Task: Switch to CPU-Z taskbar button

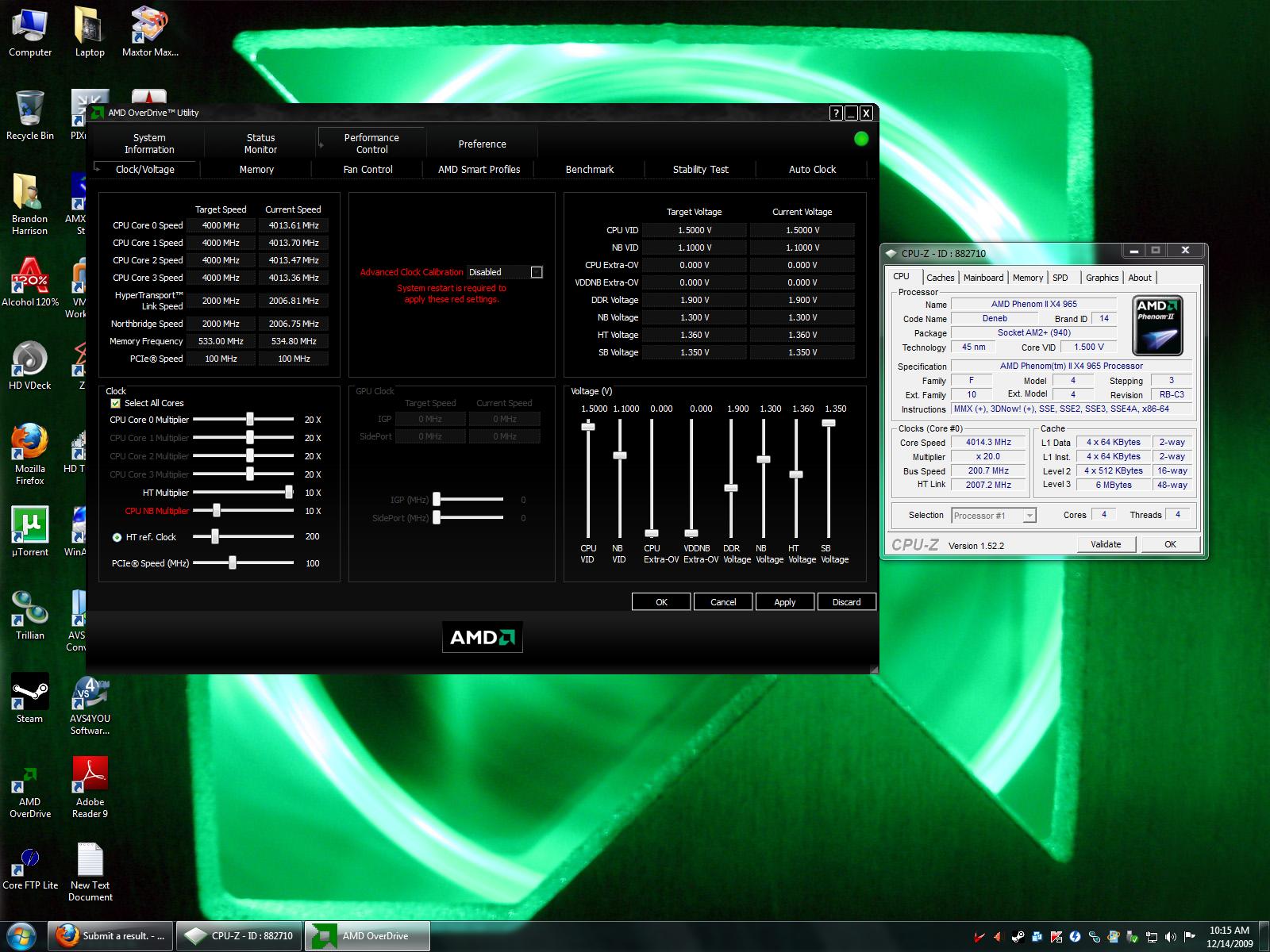Action: click(x=239, y=936)
